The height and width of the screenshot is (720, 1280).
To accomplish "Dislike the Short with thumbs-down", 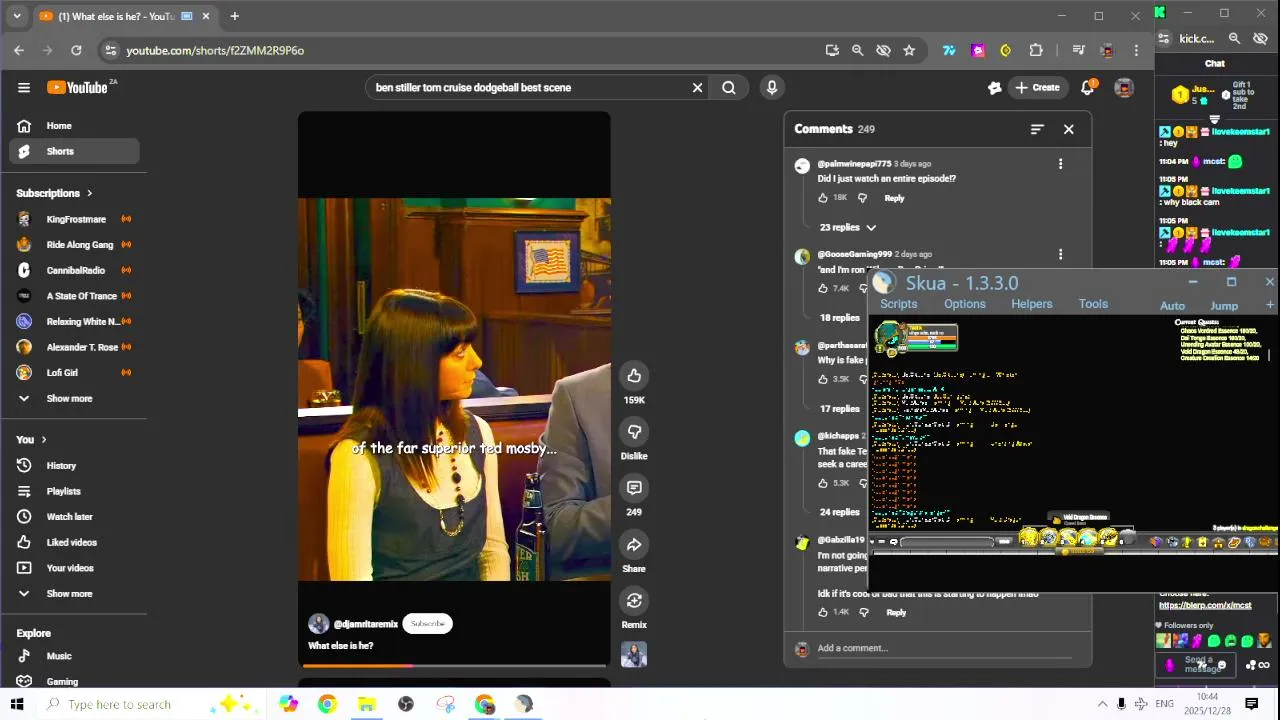I will tap(634, 432).
